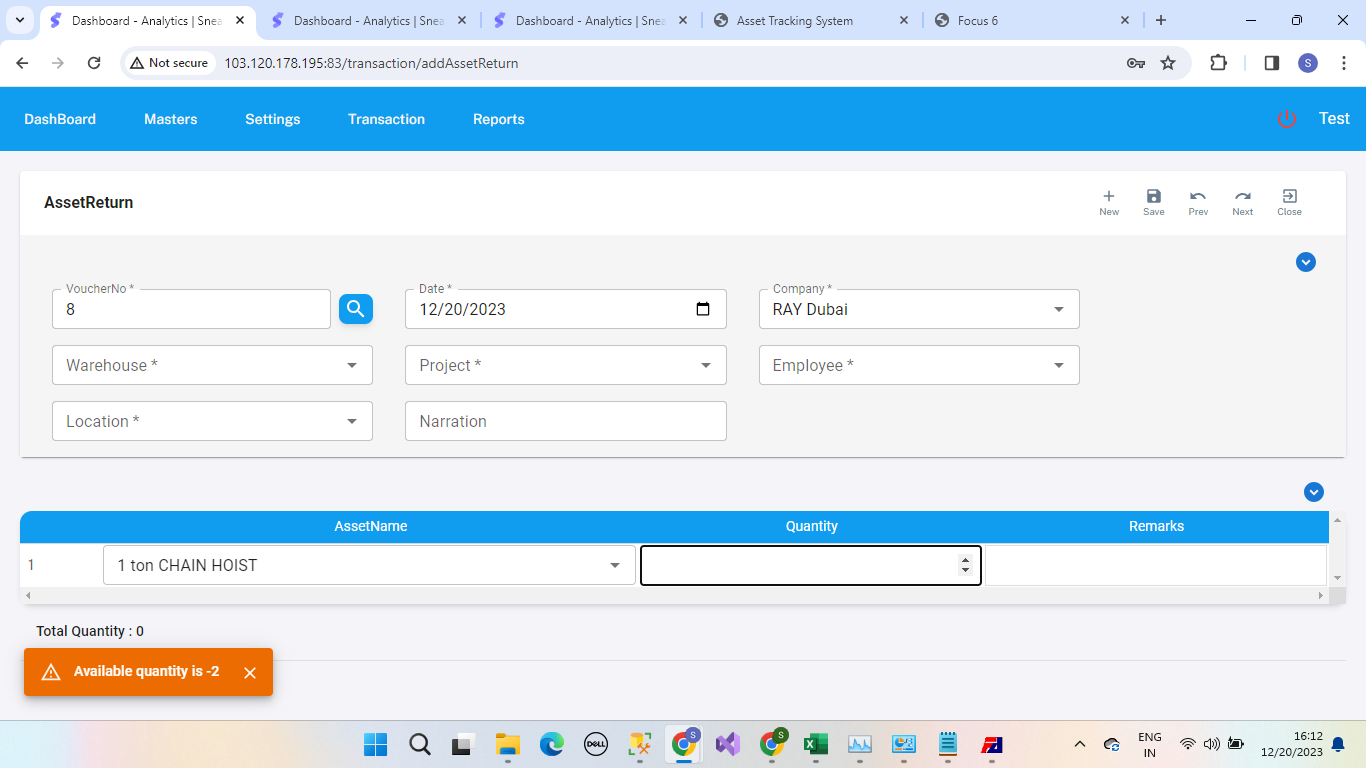Collapse the header section chevron
1366x768 pixels.
pos(1305,262)
